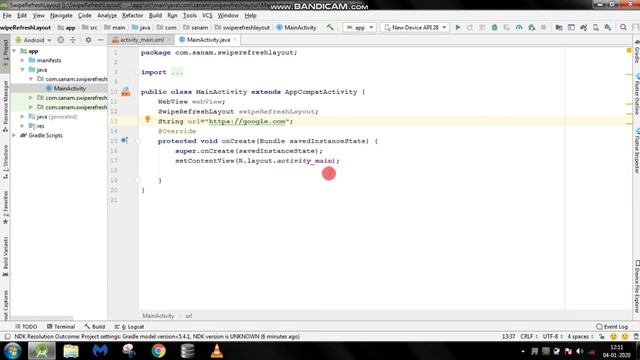Toggle the Project tool window side button
The width and height of the screenshot is (640, 360).
(5, 54)
